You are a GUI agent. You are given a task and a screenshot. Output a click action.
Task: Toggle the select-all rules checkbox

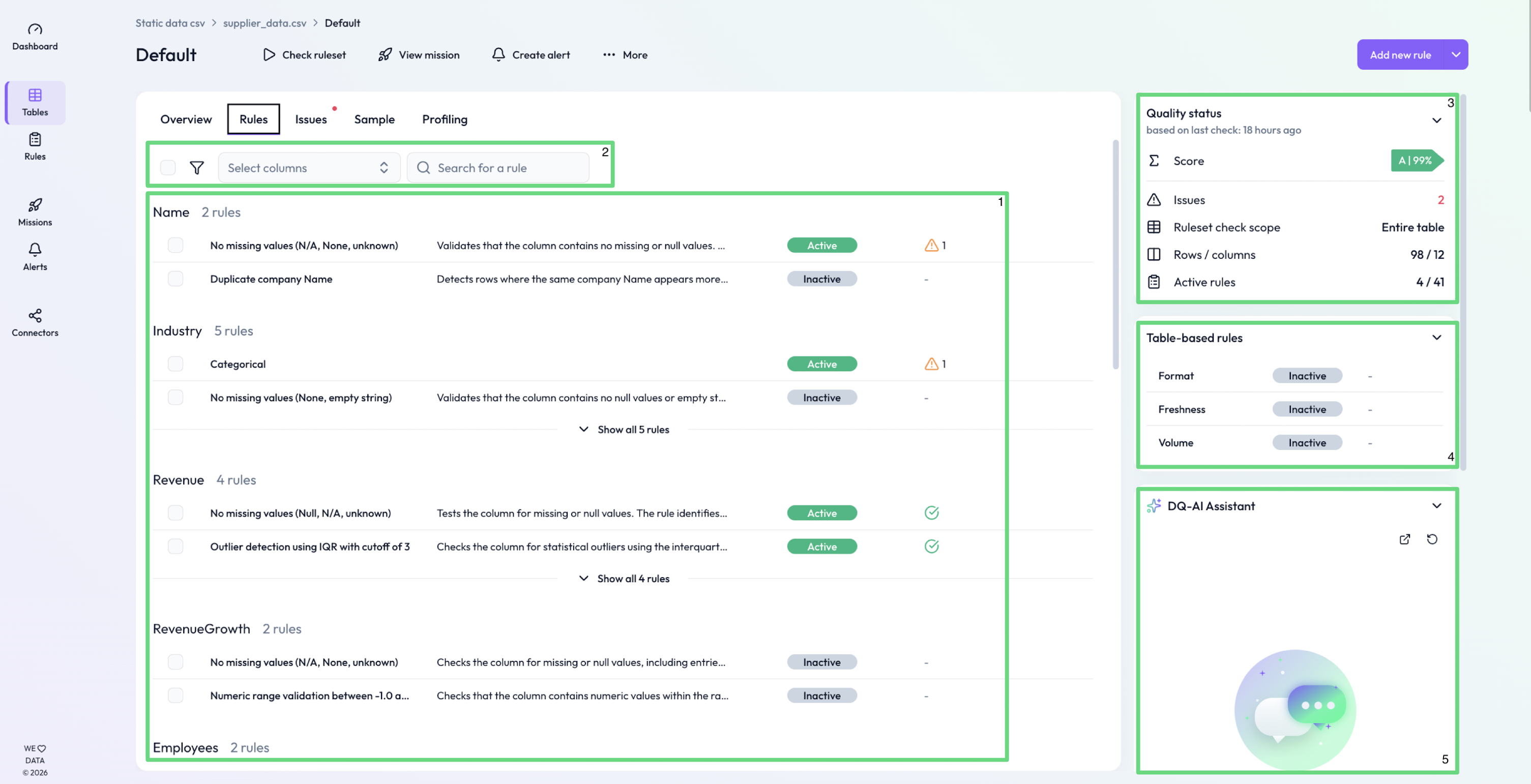click(168, 168)
